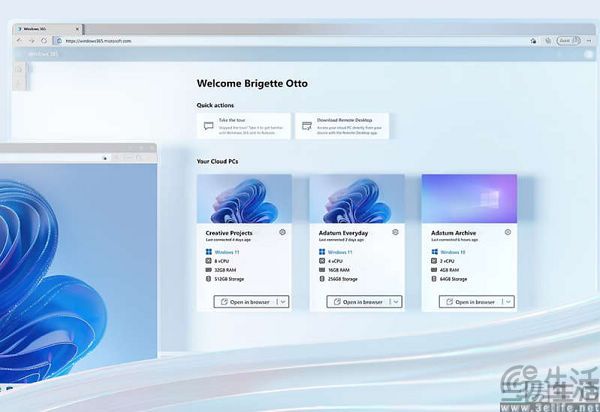Expand dropdown arrow beside Creative Projects' Open button
Image resolution: width=600 pixels, height=412 pixels.
tap(283, 301)
